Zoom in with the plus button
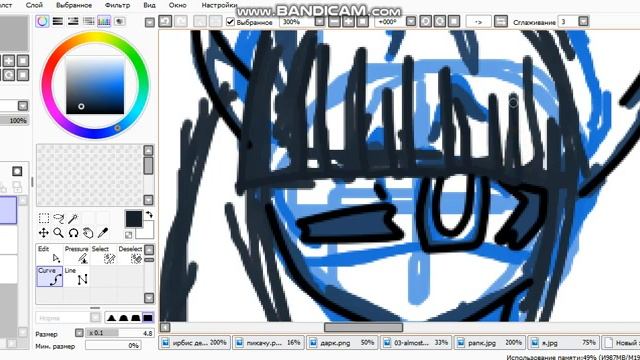This screenshot has width=640, height=360. [348, 21]
